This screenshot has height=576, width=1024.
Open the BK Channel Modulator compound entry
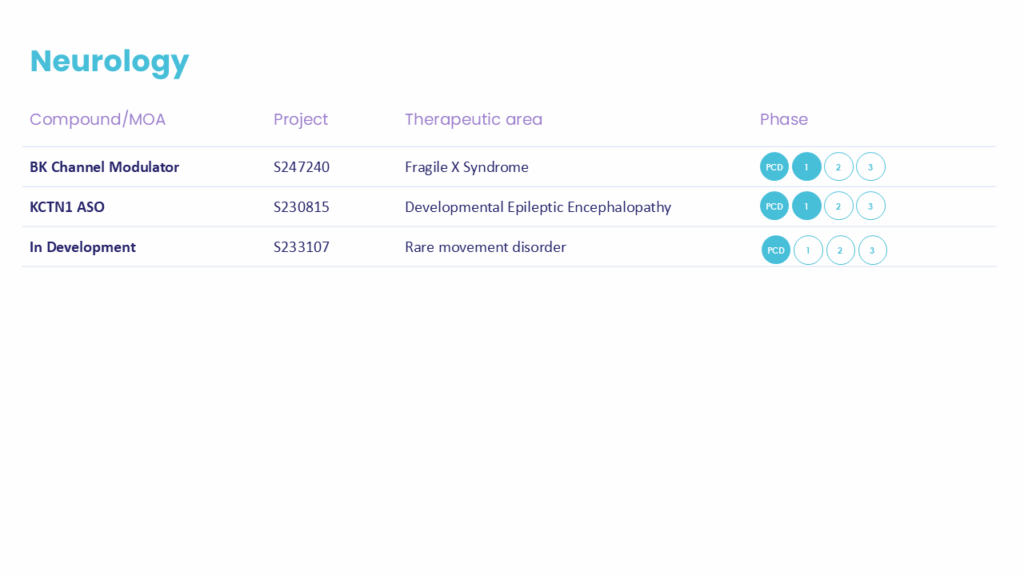104,167
